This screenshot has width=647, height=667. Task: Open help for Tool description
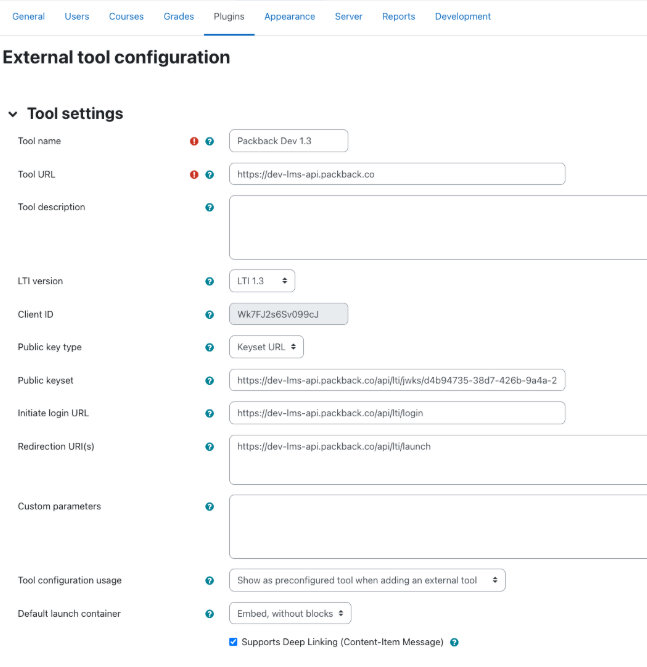point(209,207)
